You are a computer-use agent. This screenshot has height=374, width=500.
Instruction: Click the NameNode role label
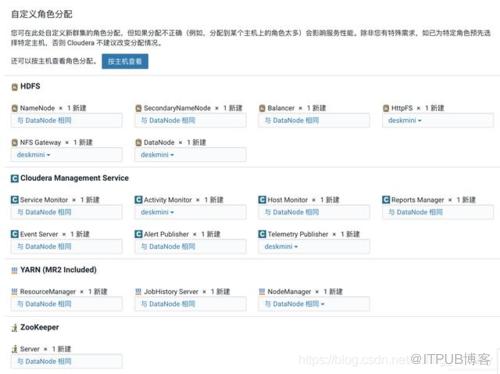coord(37,108)
